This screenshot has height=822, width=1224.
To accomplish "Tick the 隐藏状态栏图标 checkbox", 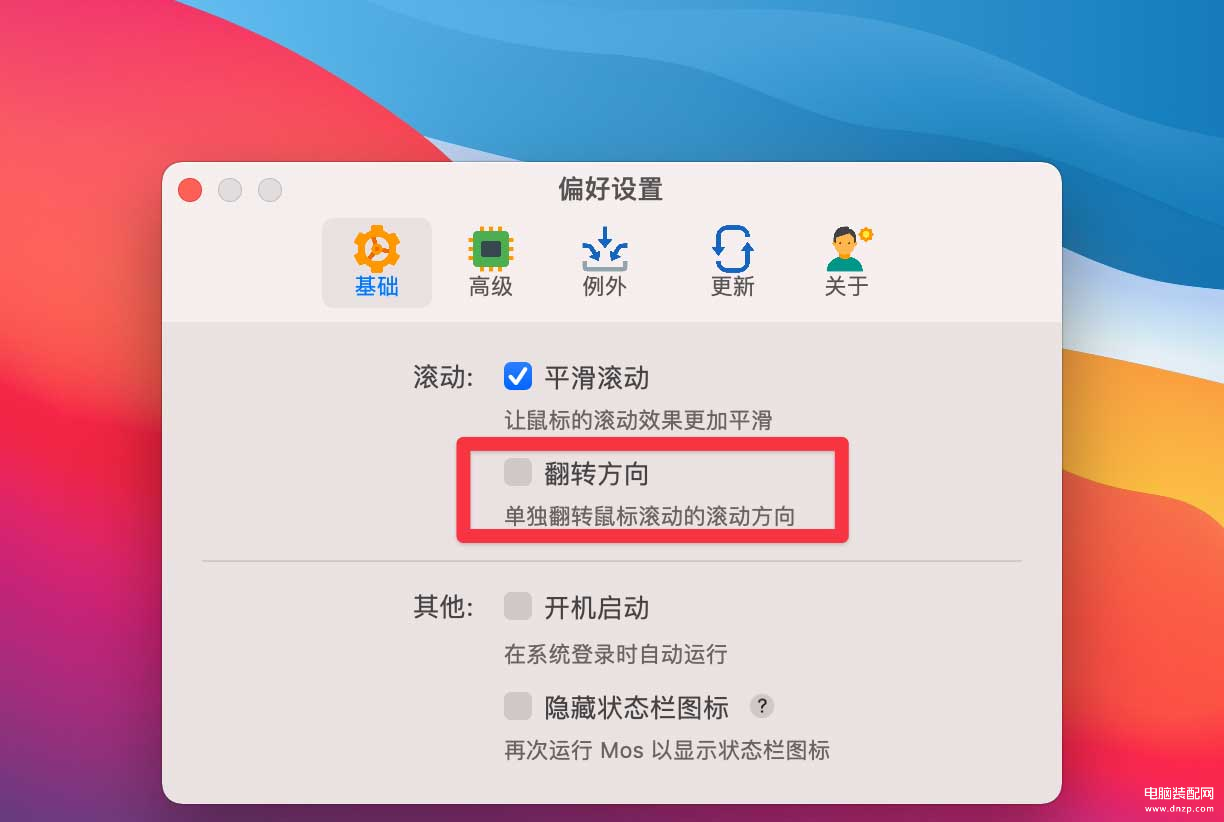I will (518, 706).
